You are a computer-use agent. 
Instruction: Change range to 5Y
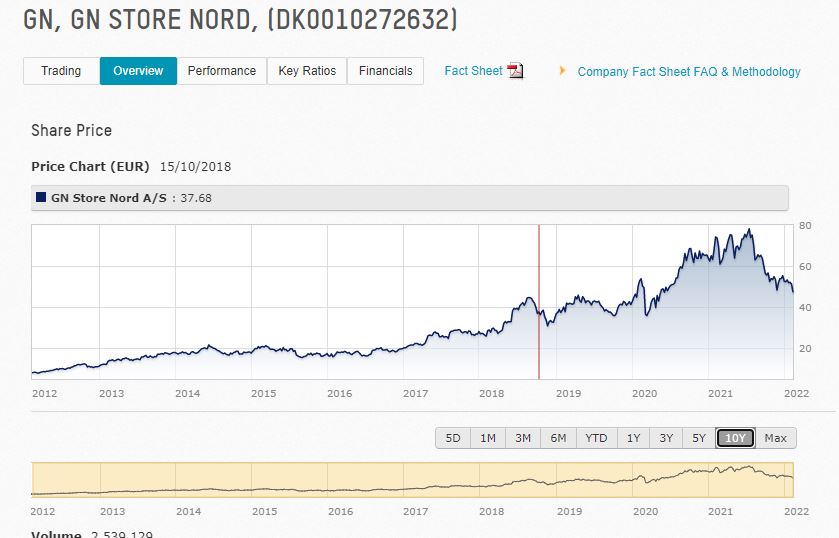pyautogui.click(x=699, y=438)
